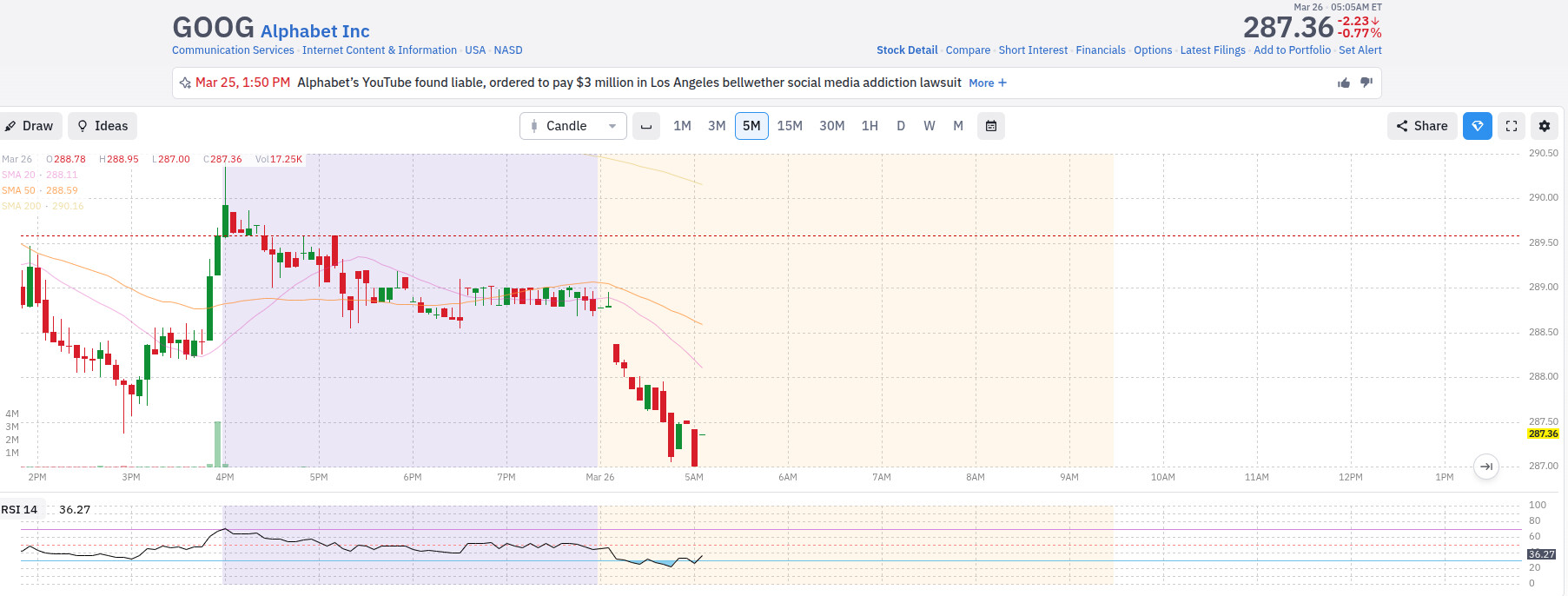
Task: Click the thumbs down news icon
Action: [x=1366, y=83]
